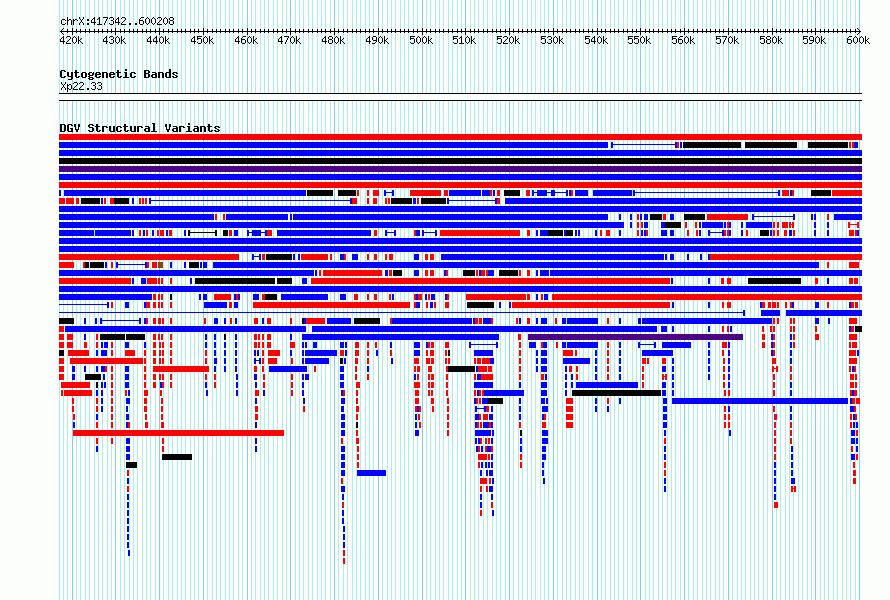Click the black variant bar below 445k near bottom
890x600 pixels.
[177, 457]
